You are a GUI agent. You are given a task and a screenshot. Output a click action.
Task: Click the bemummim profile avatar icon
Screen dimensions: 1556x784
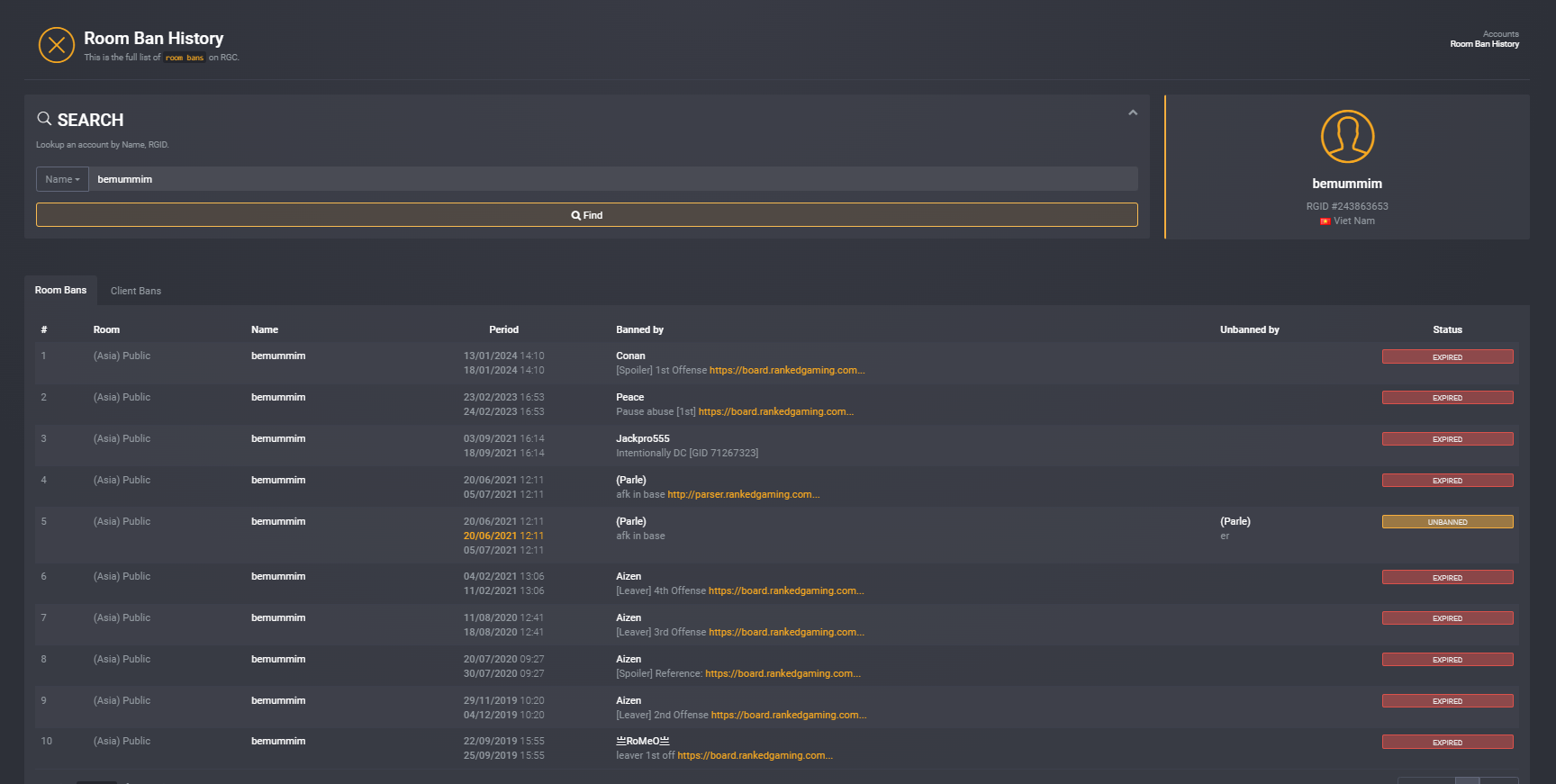coord(1347,137)
